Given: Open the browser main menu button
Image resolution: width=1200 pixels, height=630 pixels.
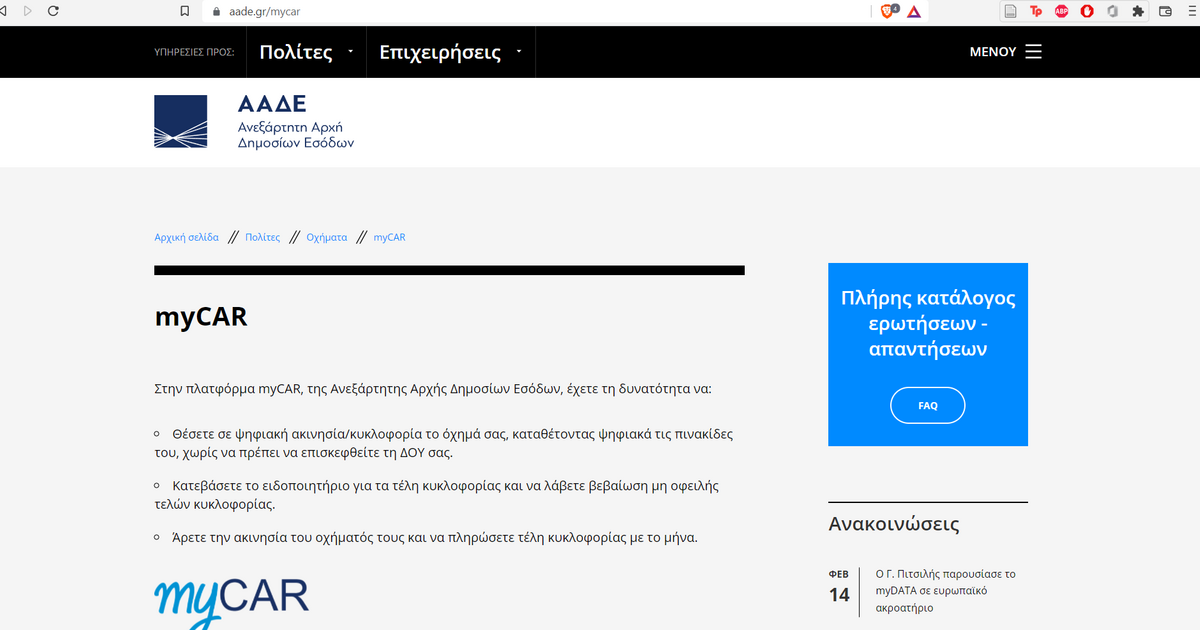Looking at the screenshot, I should click(x=1190, y=11).
